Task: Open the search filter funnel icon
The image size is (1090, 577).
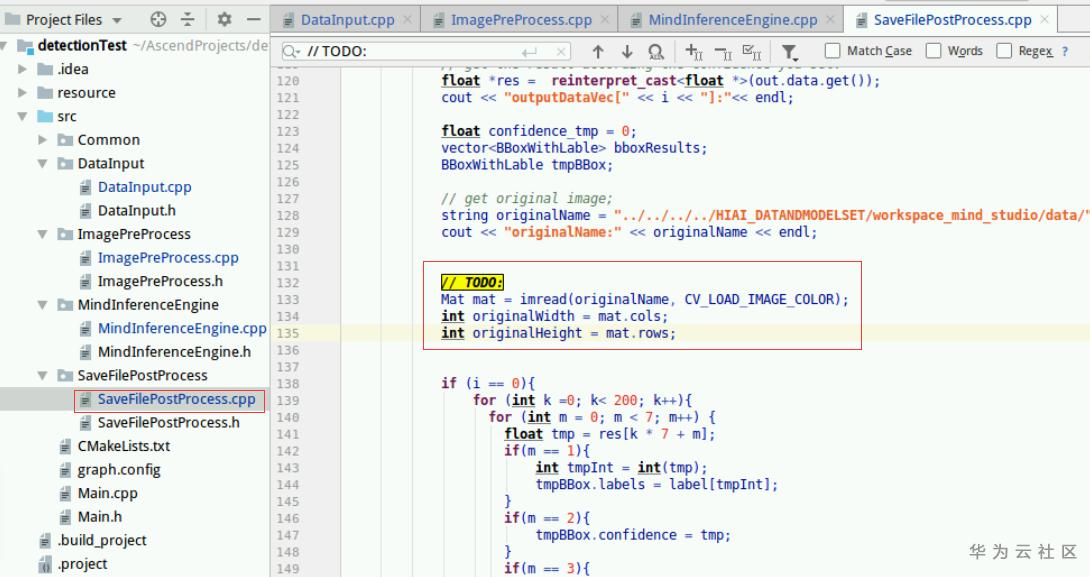Action: pyautogui.click(x=789, y=52)
